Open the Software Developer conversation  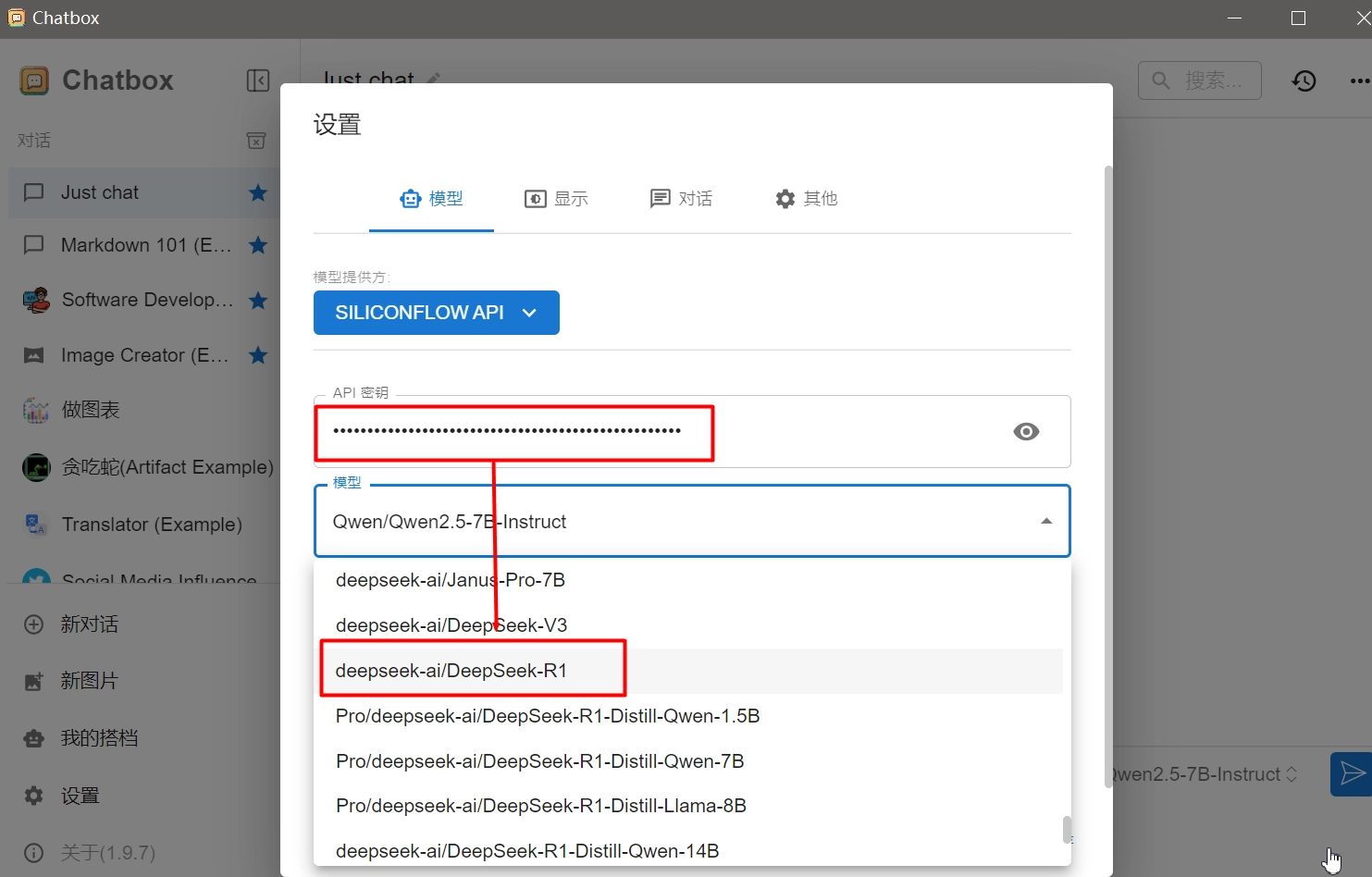(143, 300)
